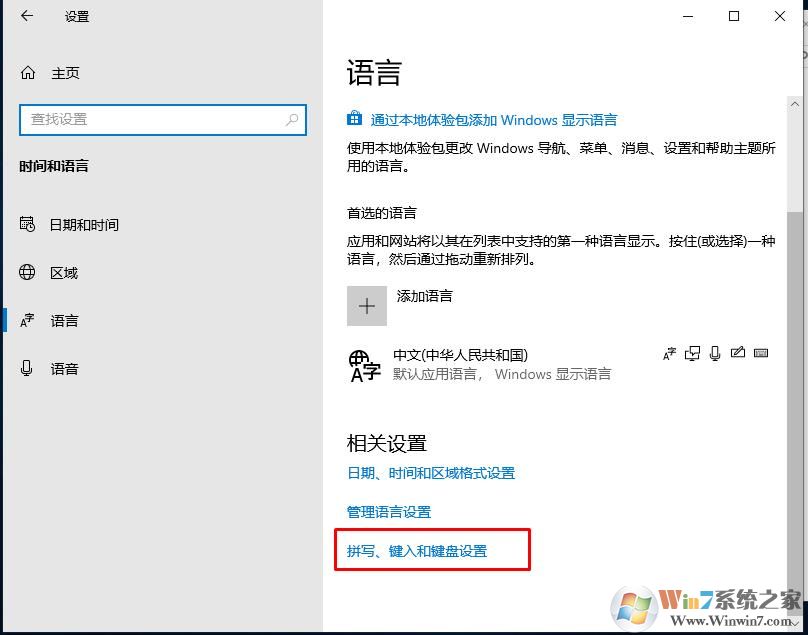Image resolution: width=808 pixels, height=635 pixels.
Task: Click the 添加语言 label
Action: click(x=425, y=296)
